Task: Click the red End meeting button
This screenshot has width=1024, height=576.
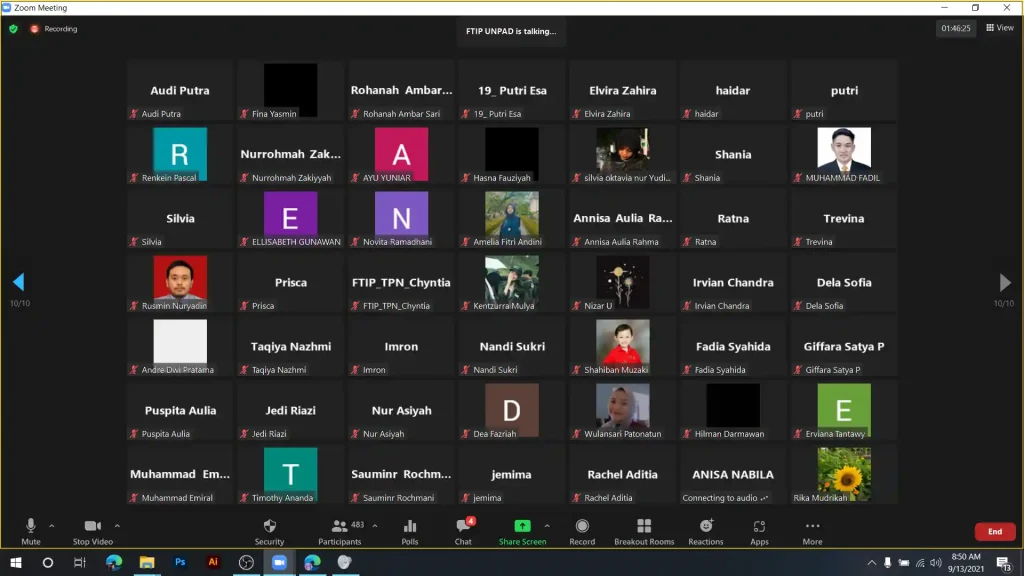Action: click(995, 532)
